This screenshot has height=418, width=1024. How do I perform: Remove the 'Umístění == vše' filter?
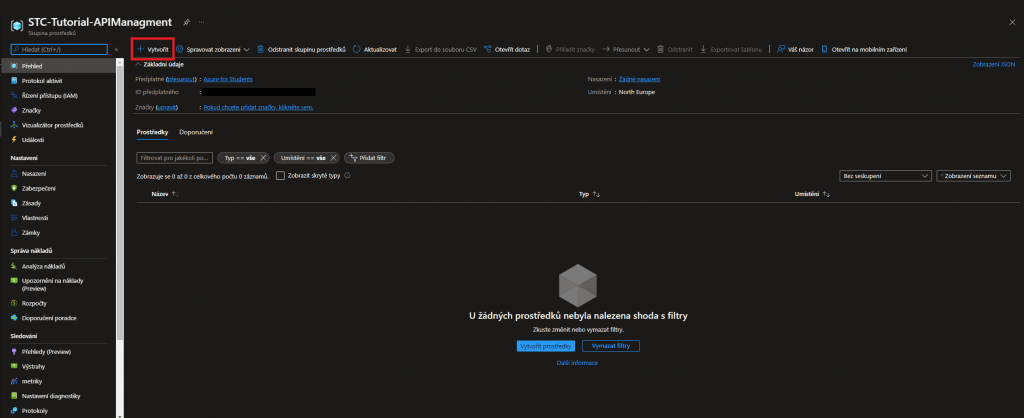[334, 158]
